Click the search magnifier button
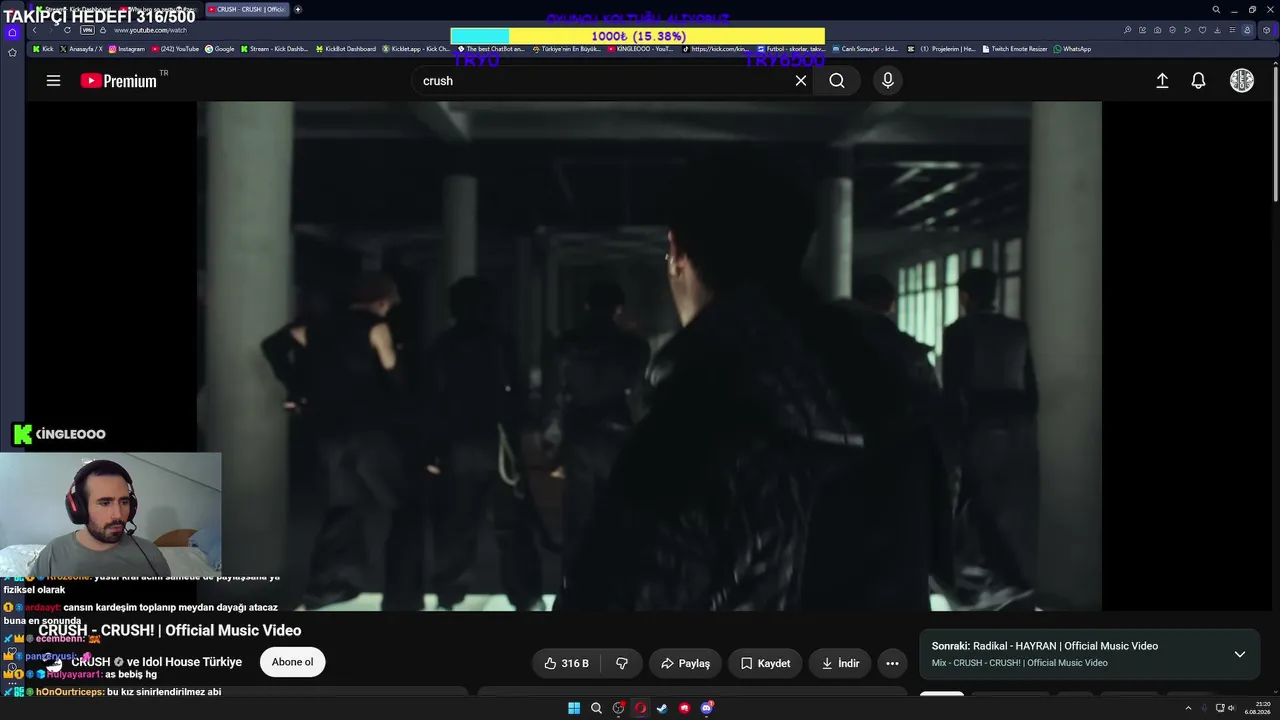The image size is (1280, 720). click(837, 81)
